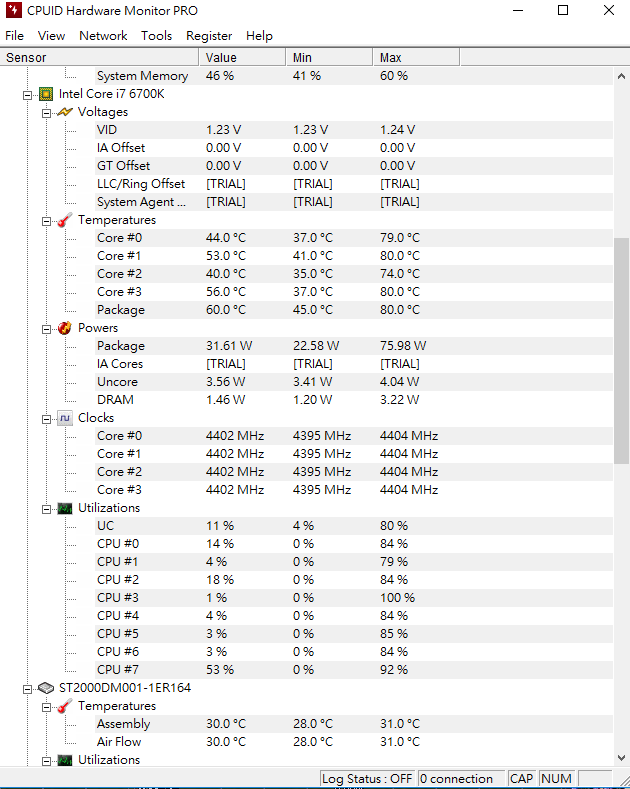Viewport: 630px width, 789px height.
Task: Click the Powers flame icon
Action: tap(65, 328)
